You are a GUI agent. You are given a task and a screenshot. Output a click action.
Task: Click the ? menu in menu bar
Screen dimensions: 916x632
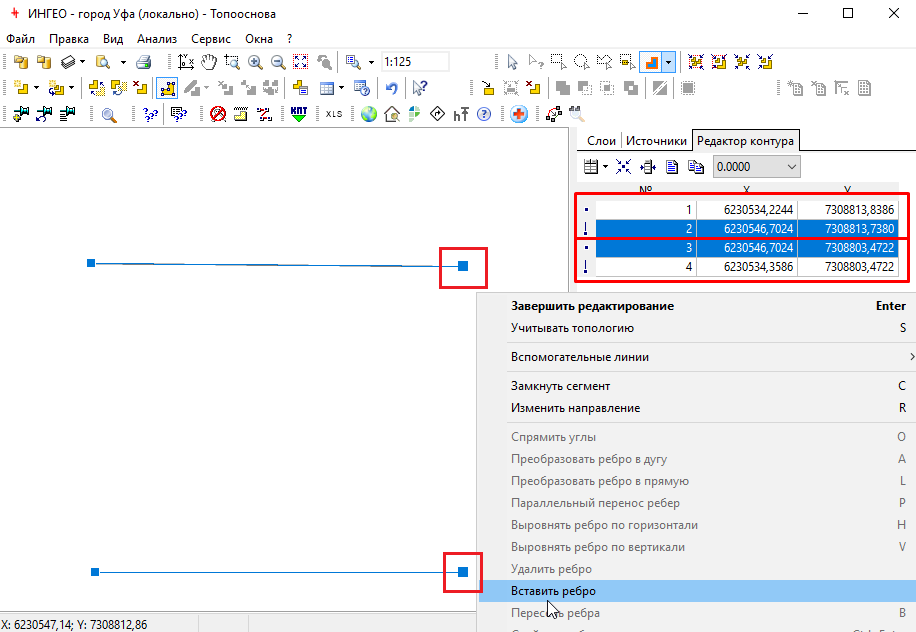[x=289, y=39]
